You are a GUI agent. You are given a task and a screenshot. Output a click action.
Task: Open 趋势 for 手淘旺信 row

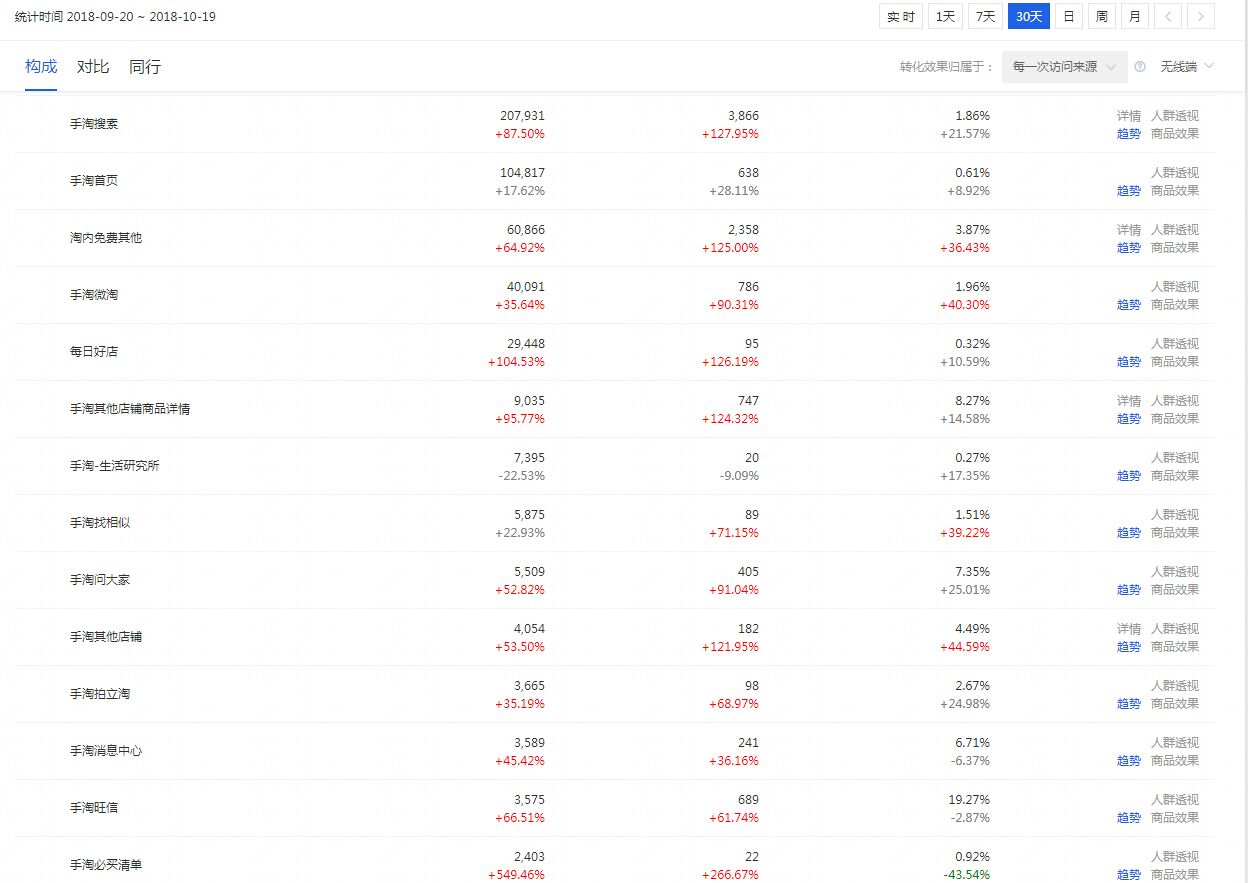[1129, 818]
